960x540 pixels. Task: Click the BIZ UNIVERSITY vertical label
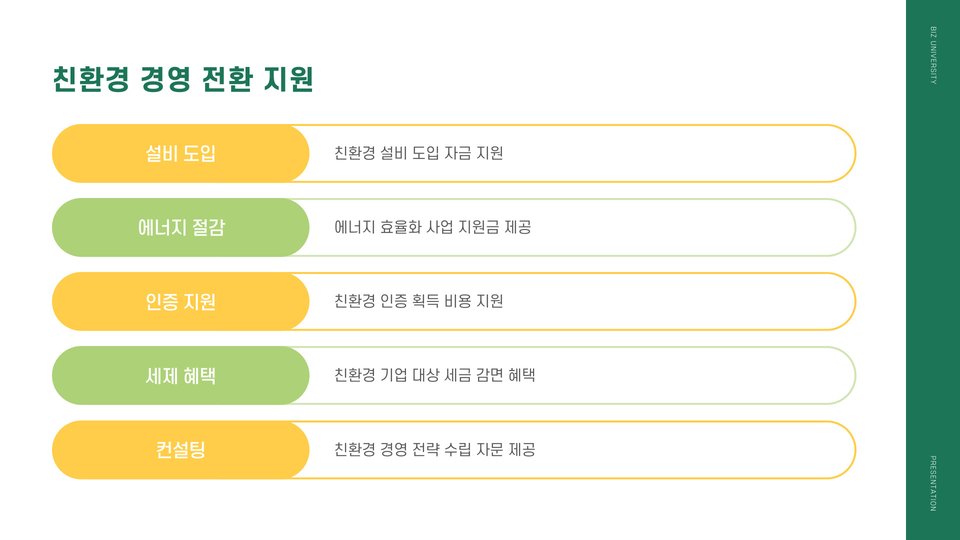933,55
